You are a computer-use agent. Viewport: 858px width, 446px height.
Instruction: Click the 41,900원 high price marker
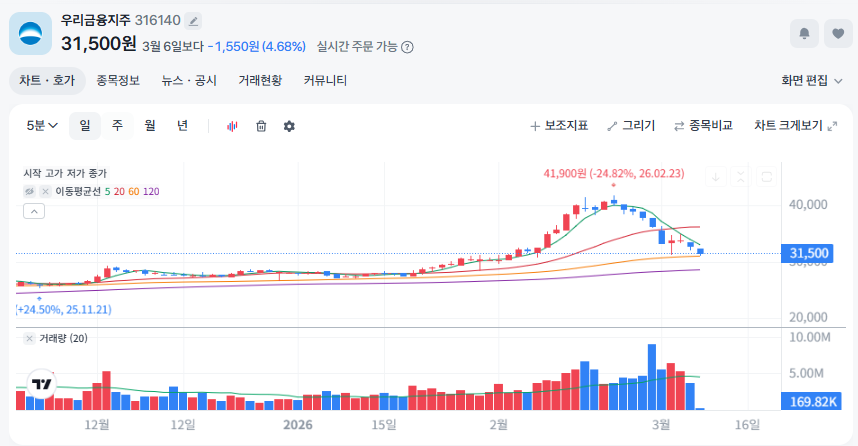click(x=613, y=173)
